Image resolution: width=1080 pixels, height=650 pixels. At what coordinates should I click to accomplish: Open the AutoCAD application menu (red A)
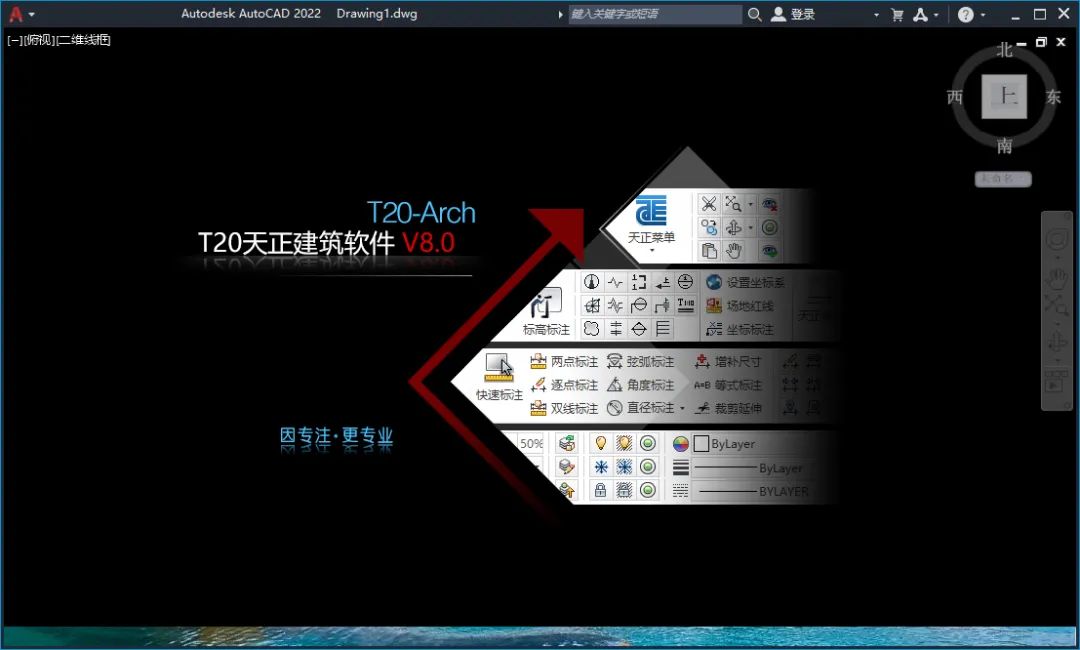point(16,14)
